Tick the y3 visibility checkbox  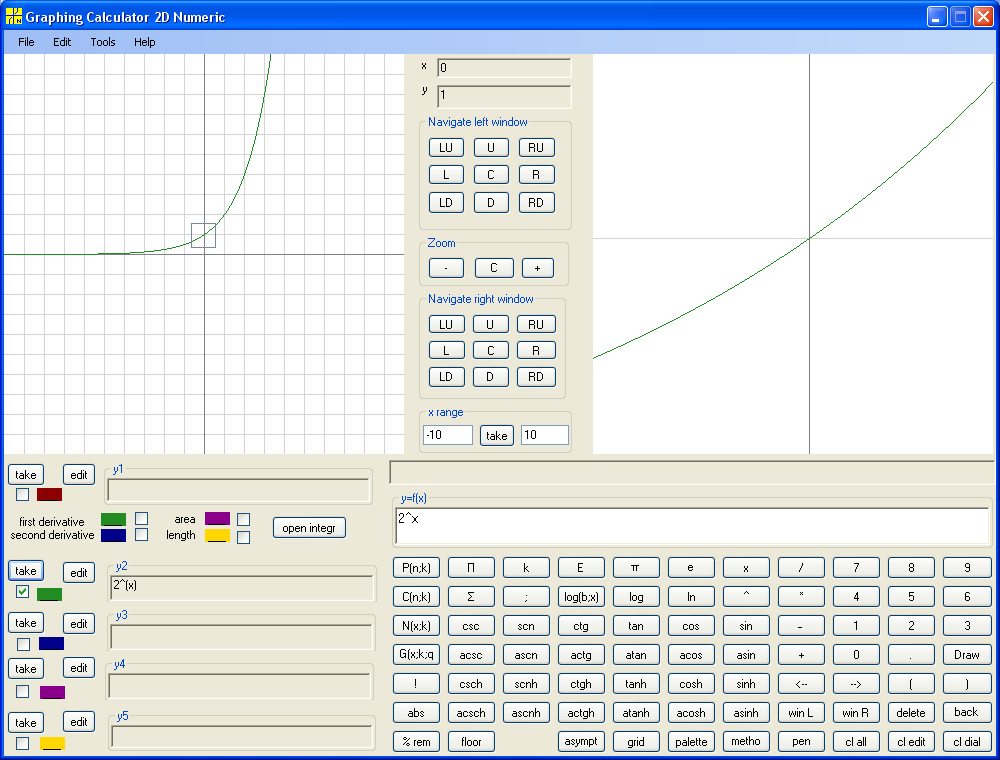pyautogui.click(x=24, y=644)
